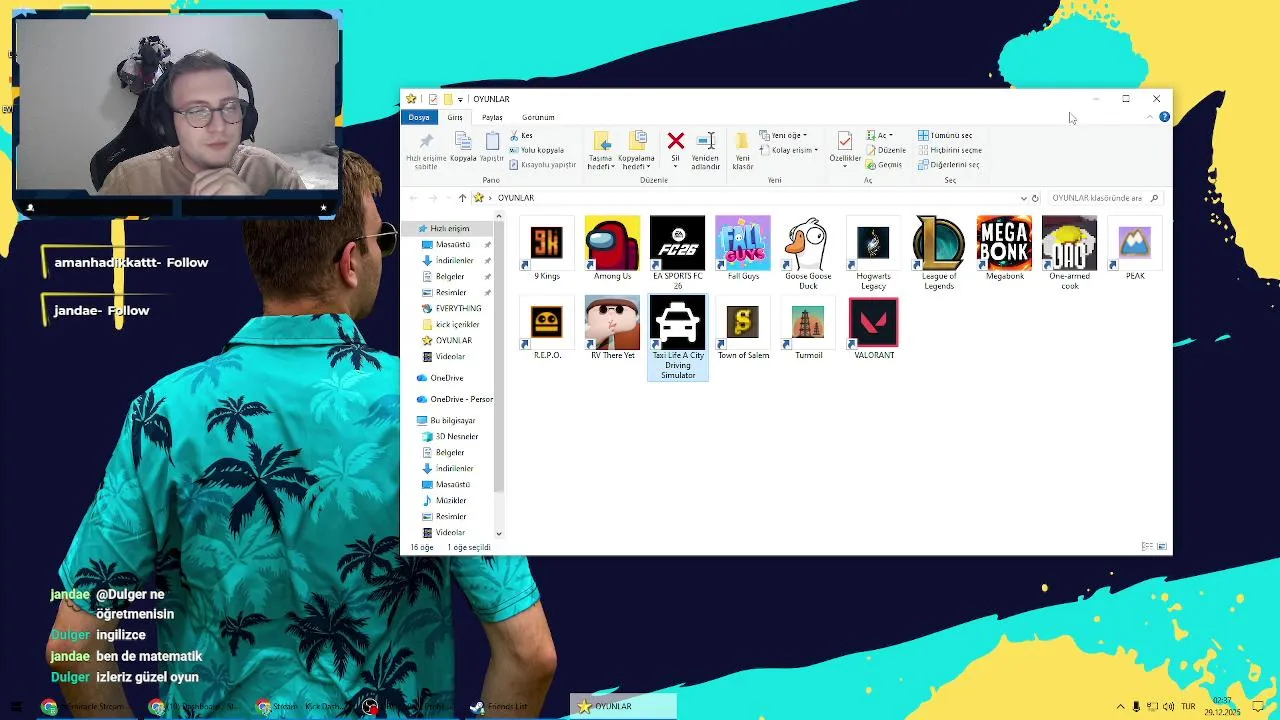Click Kes cut command
The width and height of the screenshot is (1280, 720).
pos(521,135)
